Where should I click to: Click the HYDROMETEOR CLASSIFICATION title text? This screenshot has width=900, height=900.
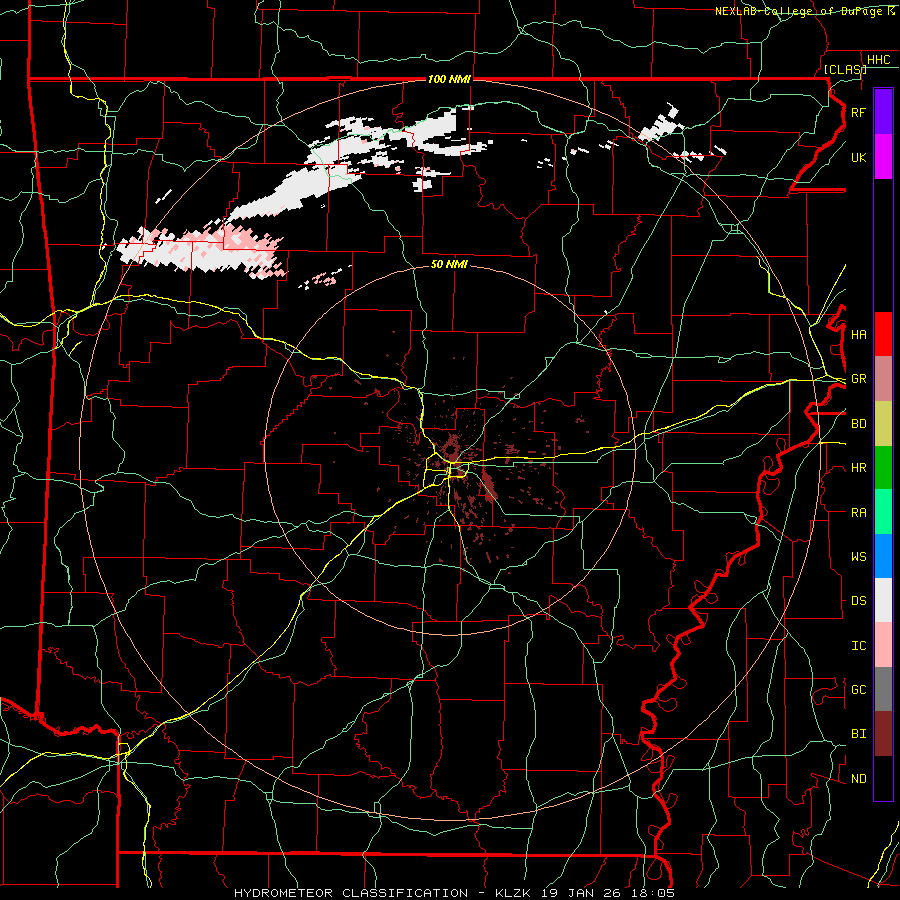(x=351, y=893)
